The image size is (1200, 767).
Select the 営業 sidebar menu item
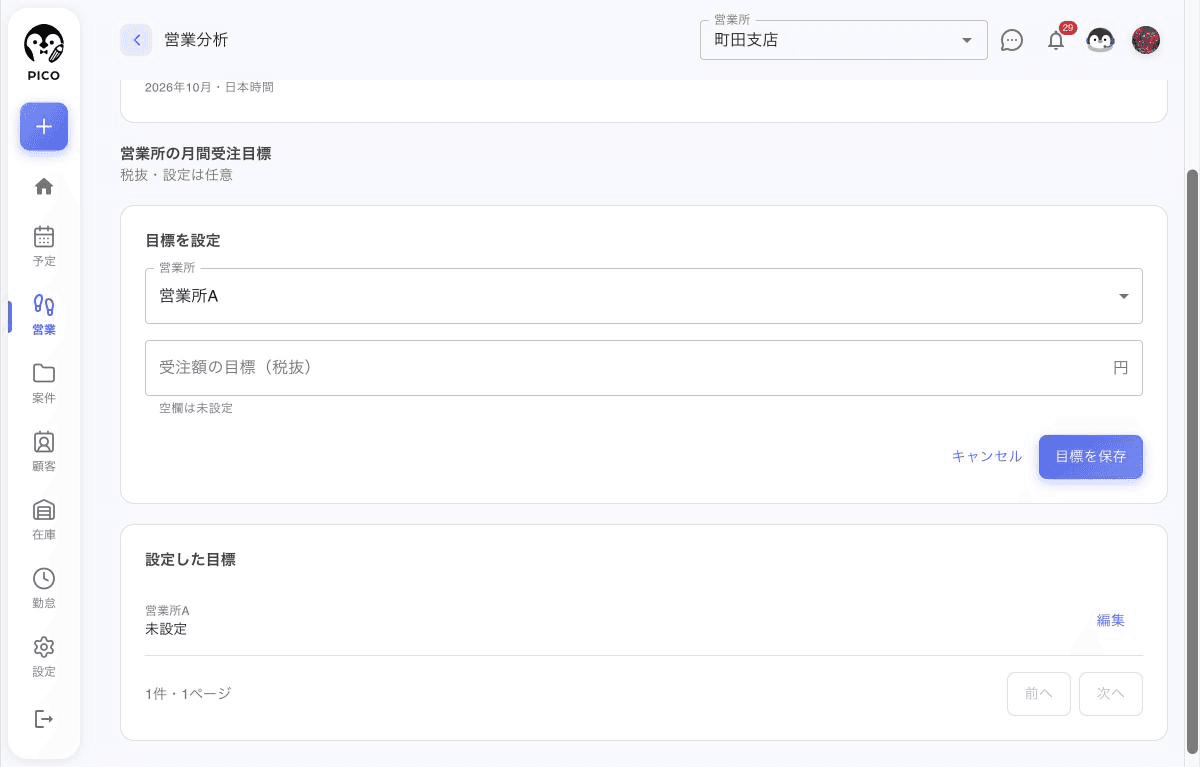pos(44,315)
